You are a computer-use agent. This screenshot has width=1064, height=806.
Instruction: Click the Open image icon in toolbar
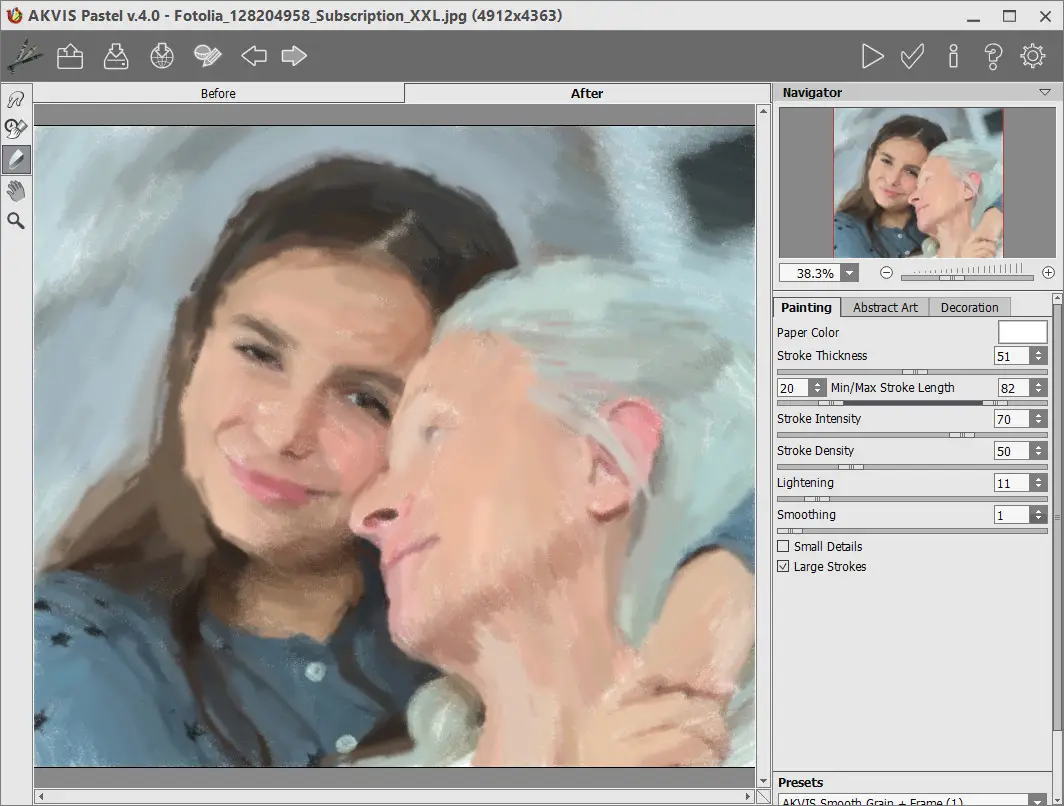point(70,56)
